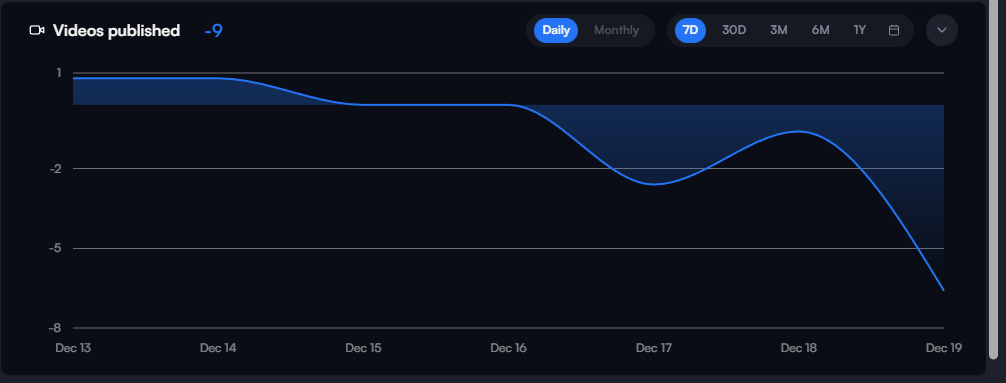The width and height of the screenshot is (1006, 383).
Task: Select the 7D time range
Action: click(x=690, y=30)
